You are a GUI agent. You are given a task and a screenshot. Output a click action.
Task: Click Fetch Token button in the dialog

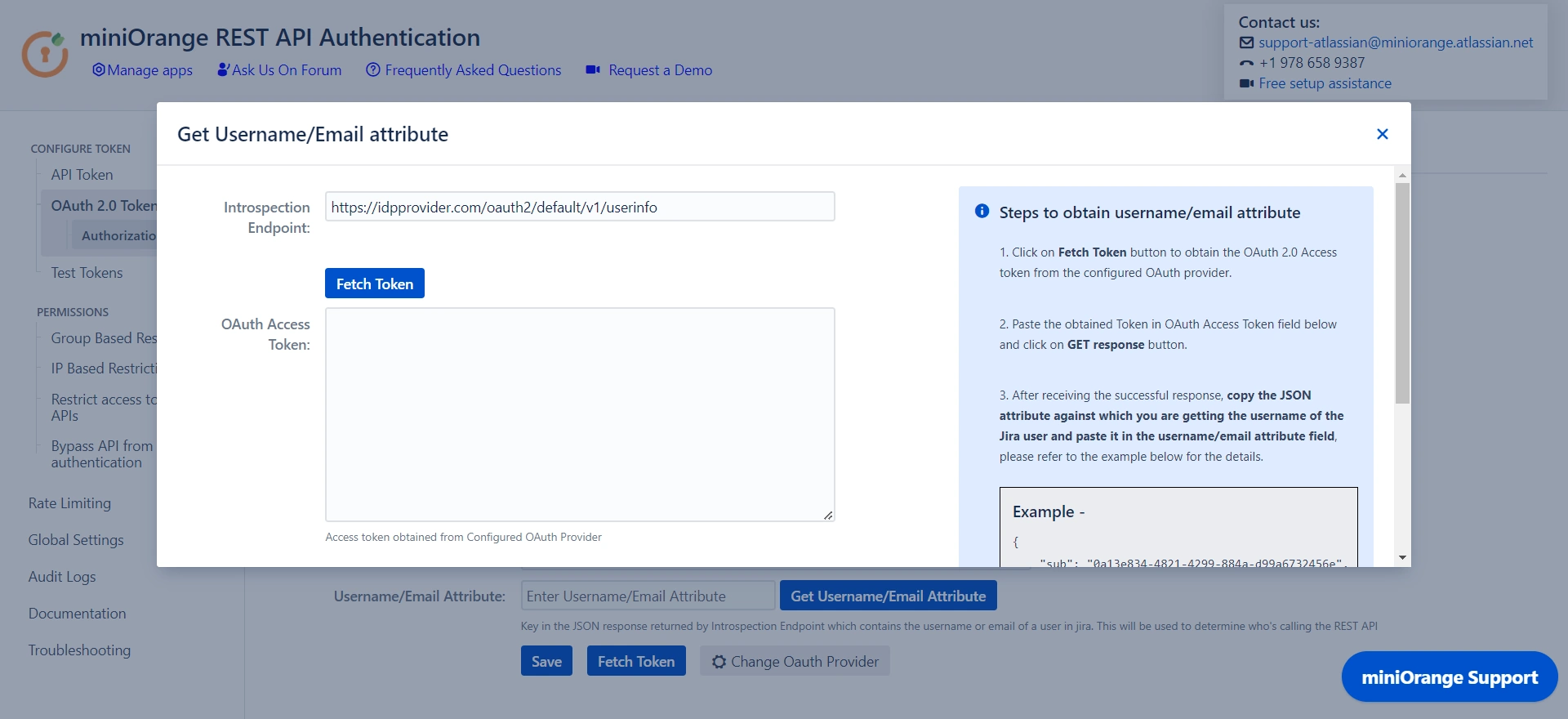tap(375, 284)
